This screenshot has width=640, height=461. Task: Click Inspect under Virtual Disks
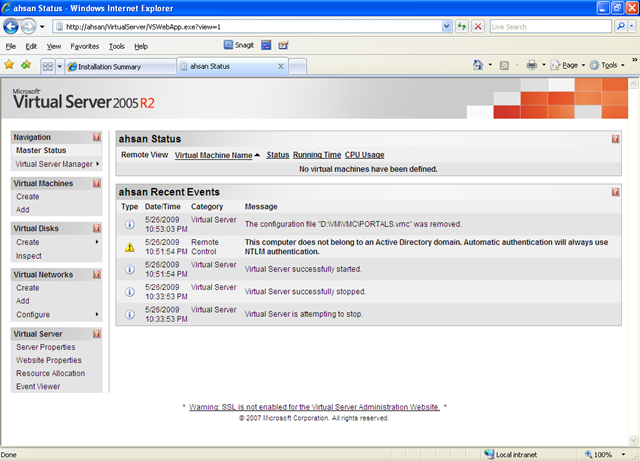(29, 256)
